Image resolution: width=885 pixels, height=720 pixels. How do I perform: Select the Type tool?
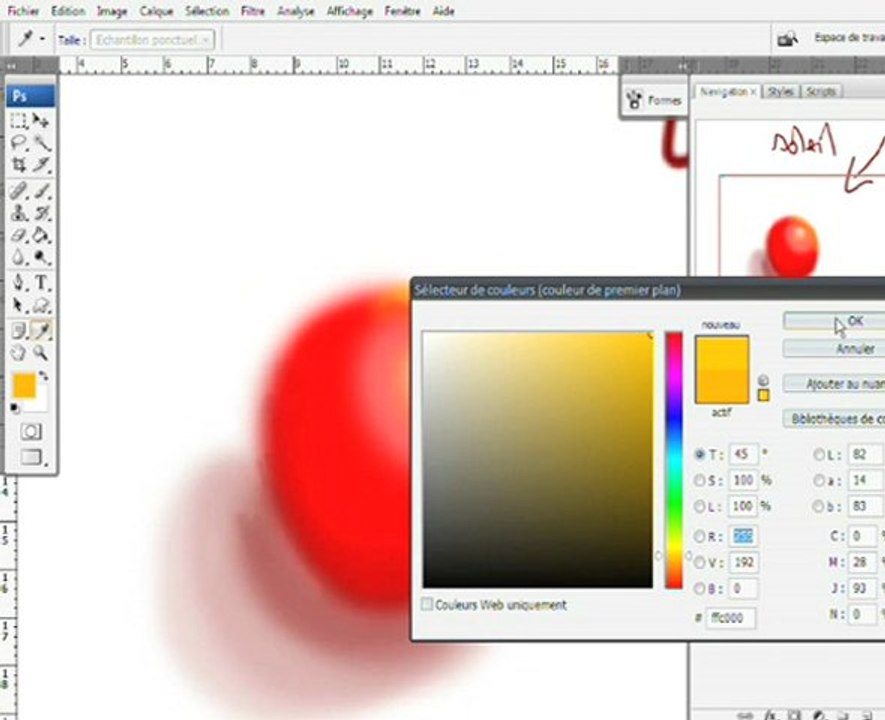pos(41,282)
